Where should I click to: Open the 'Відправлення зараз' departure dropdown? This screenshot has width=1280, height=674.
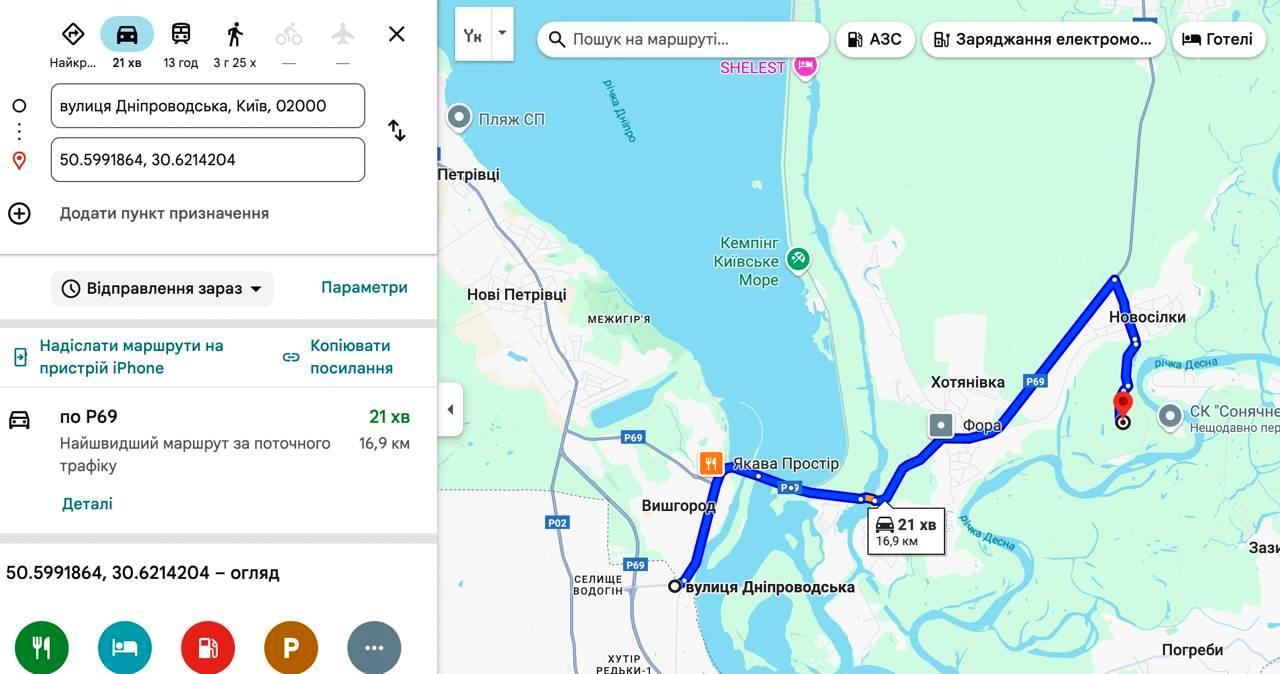(x=162, y=288)
